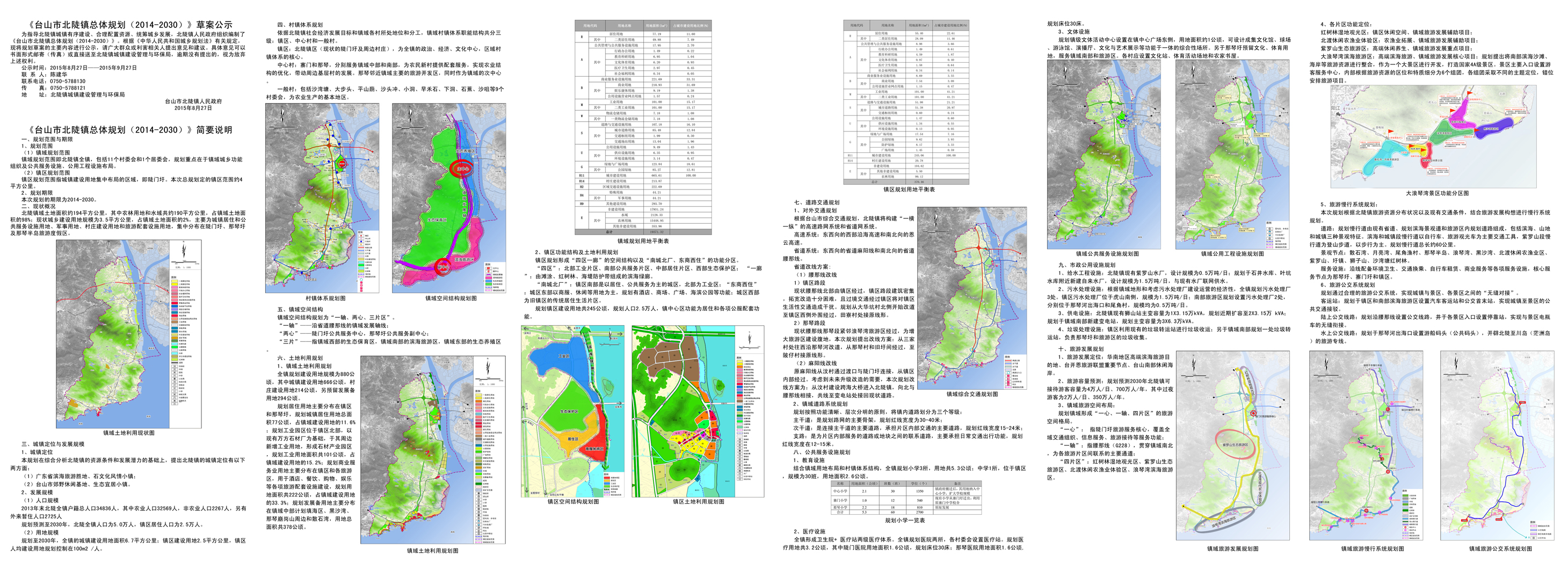Click the 镇域规划用地平衡表 table
The image size is (1568, 570).
pos(642,127)
